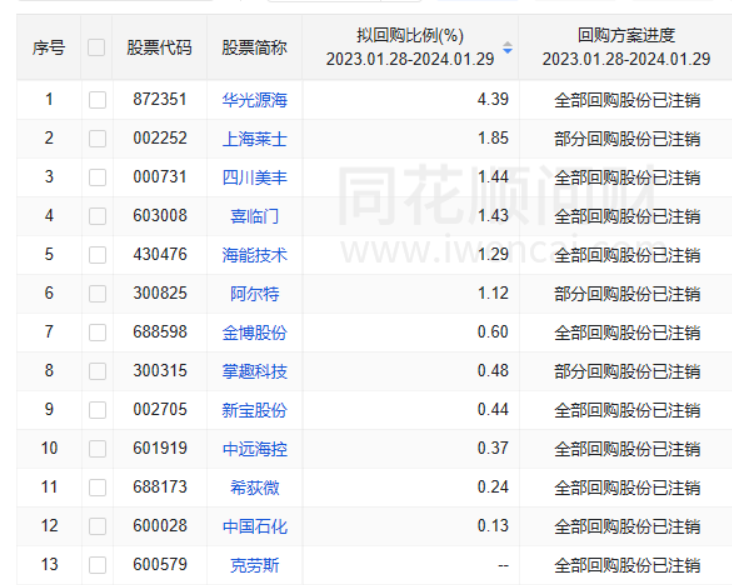Tick the checkbox for 掌趣科技 row
Screen dimensions: 732x585
coord(97,371)
